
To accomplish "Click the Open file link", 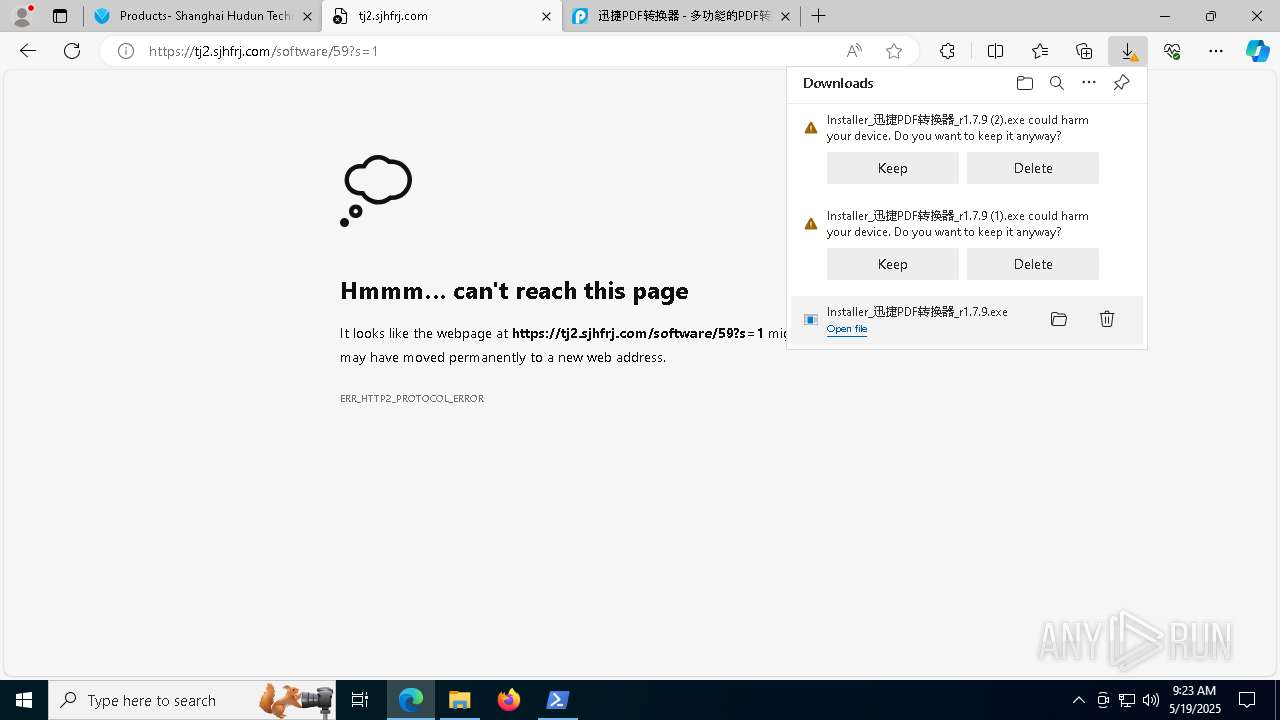I will point(847,329).
